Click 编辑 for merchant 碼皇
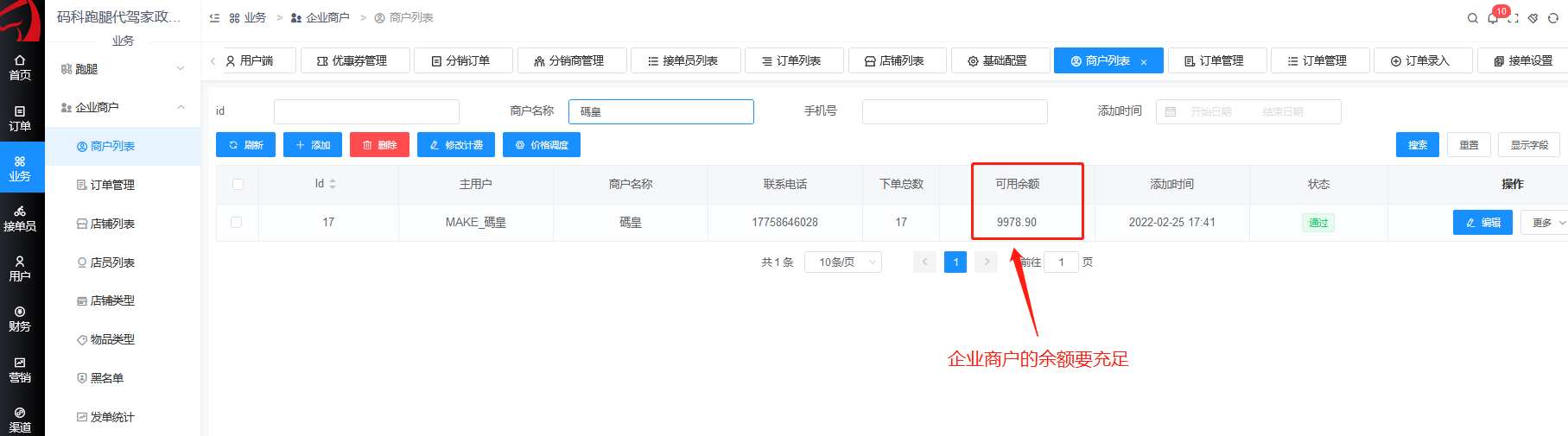 1482,223
